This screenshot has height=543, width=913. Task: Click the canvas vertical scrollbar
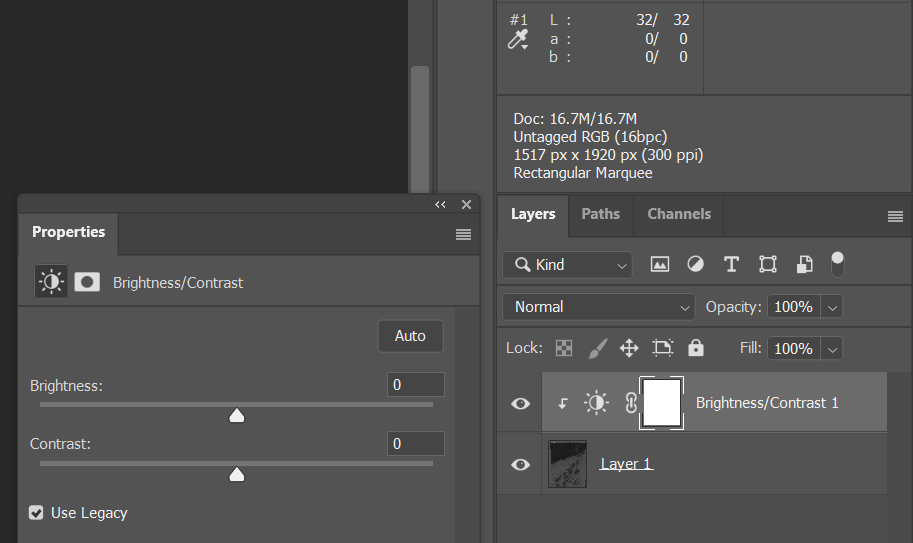[x=420, y=129]
